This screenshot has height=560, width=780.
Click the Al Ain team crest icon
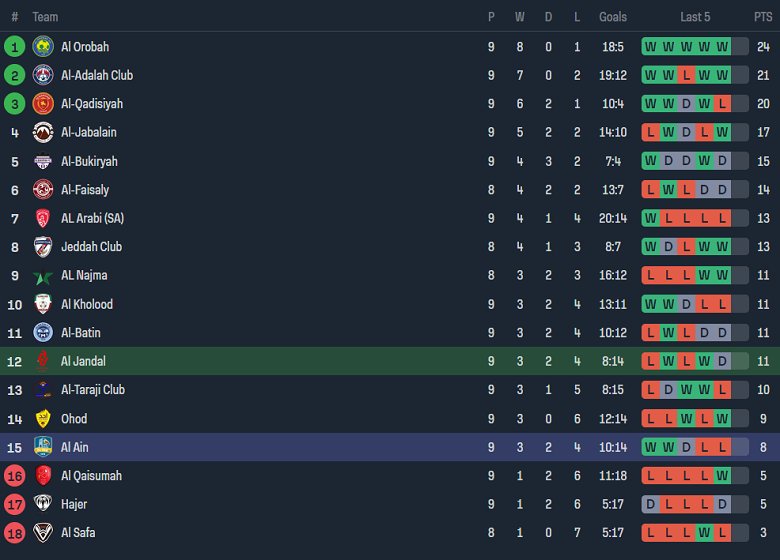(43, 447)
